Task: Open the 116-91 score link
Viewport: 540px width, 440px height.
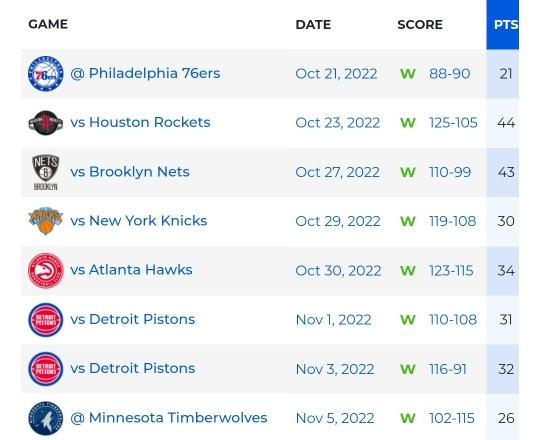Action: [x=448, y=369]
